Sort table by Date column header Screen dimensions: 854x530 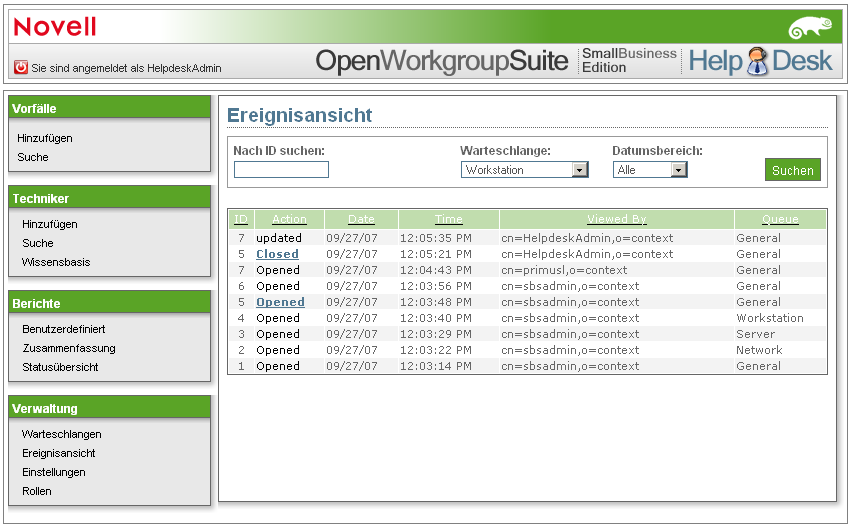(x=361, y=219)
